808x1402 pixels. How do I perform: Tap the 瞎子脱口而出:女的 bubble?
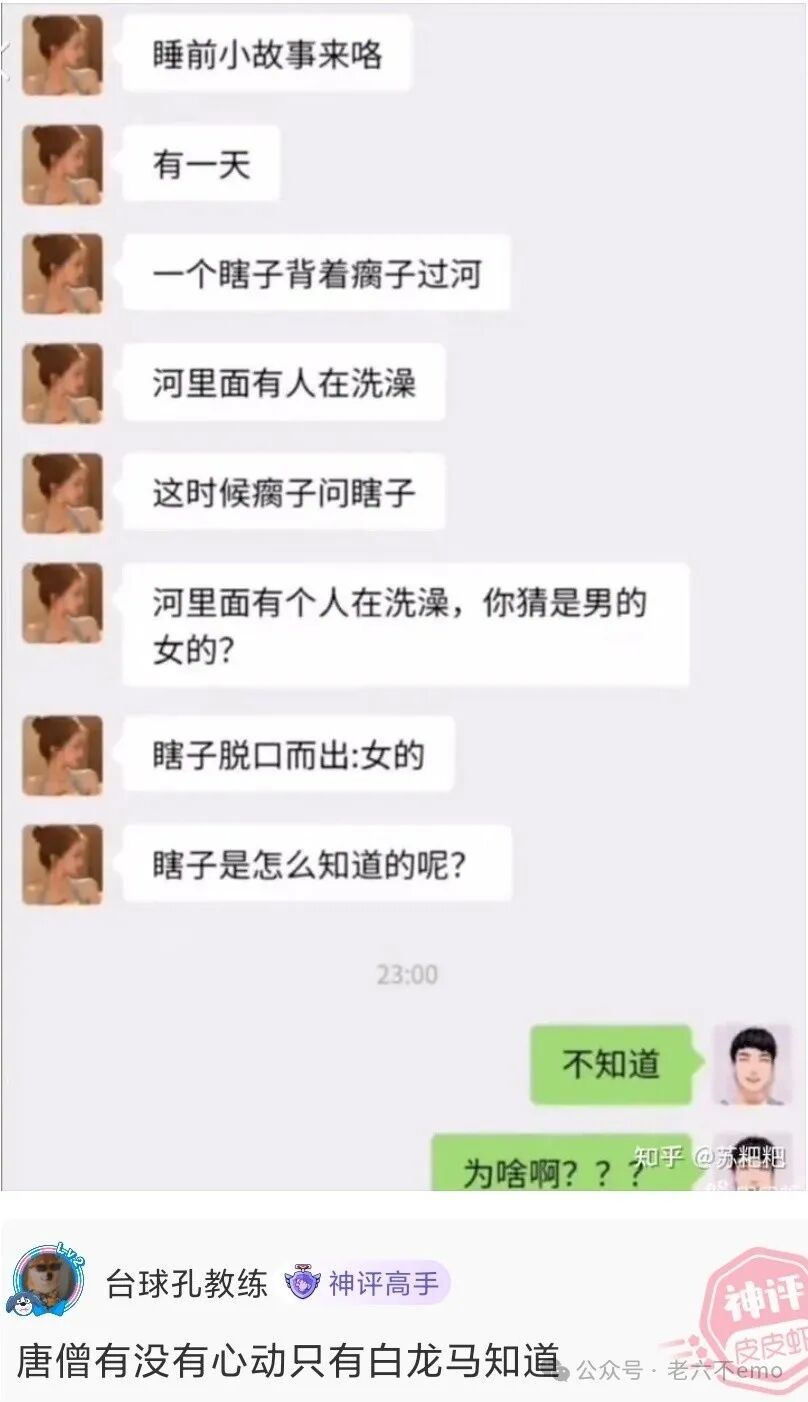[x=289, y=755]
